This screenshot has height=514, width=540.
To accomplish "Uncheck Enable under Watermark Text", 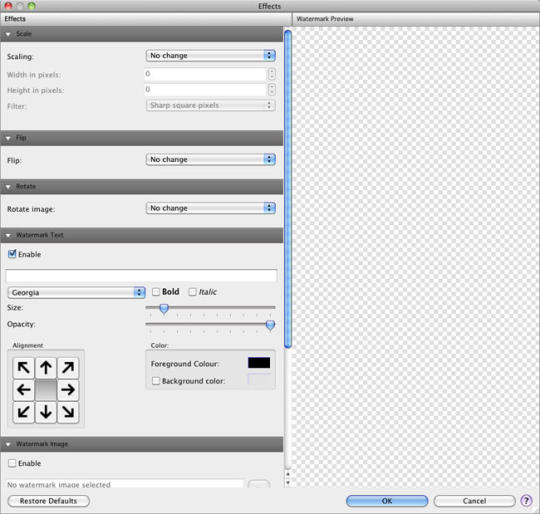I will click(12, 254).
